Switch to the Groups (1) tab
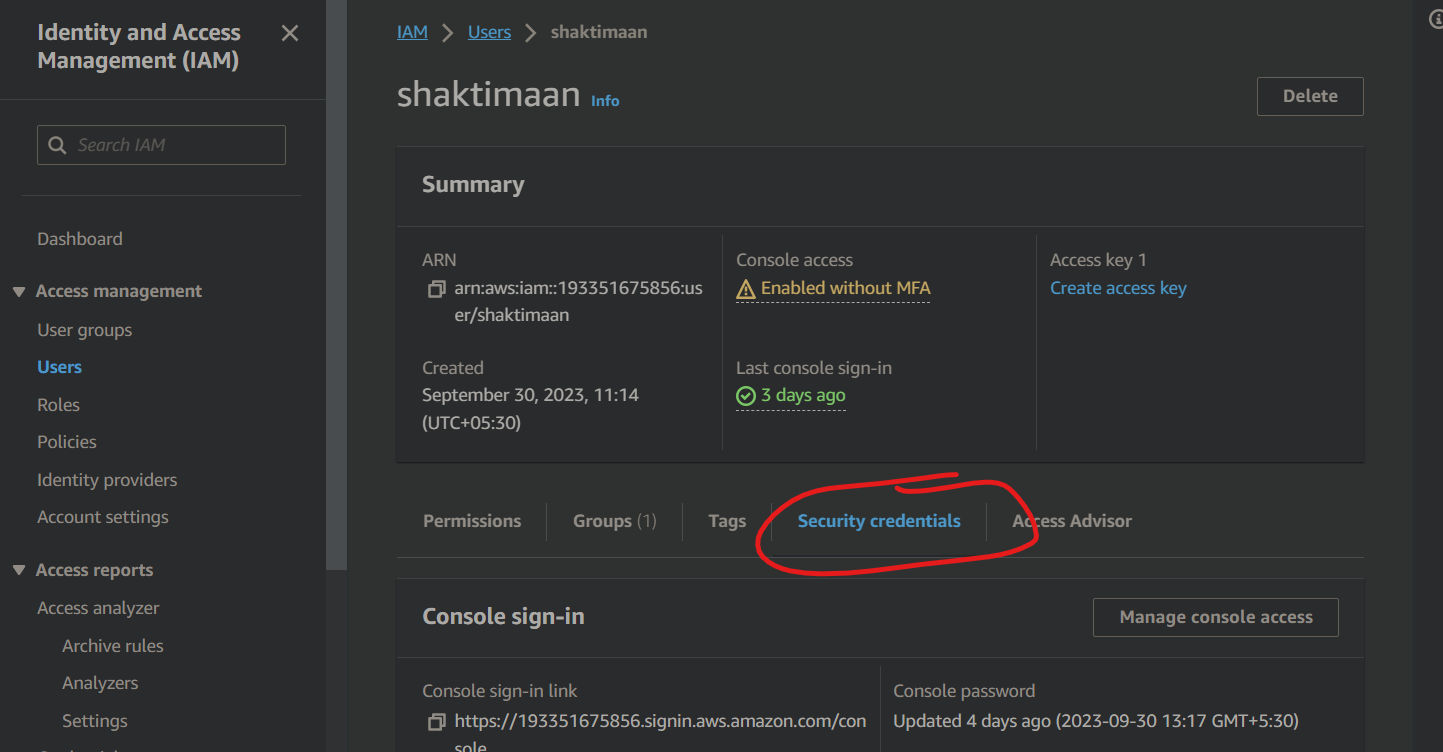This screenshot has height=752, width=1443. point(614,521)
